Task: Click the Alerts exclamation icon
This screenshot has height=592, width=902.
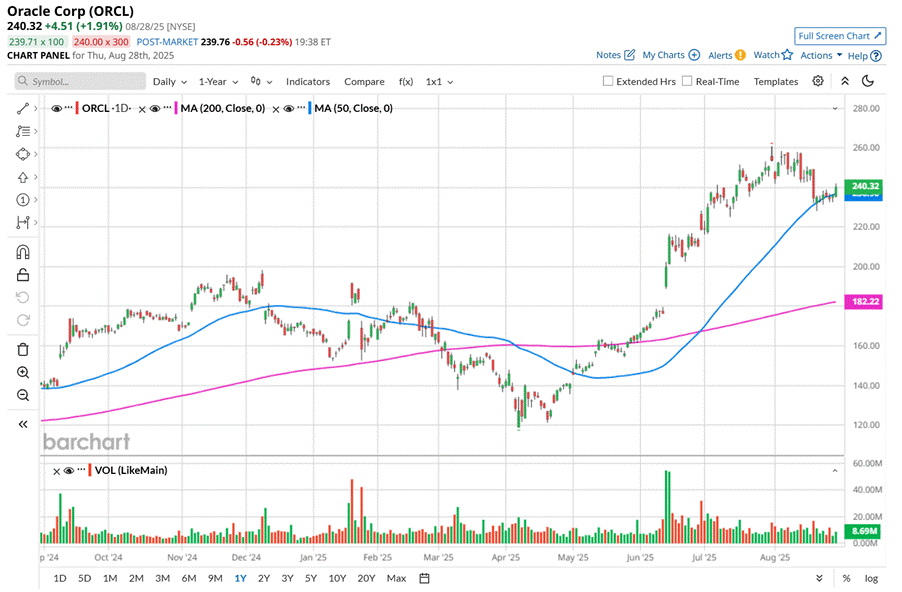Action: (740, 55)
